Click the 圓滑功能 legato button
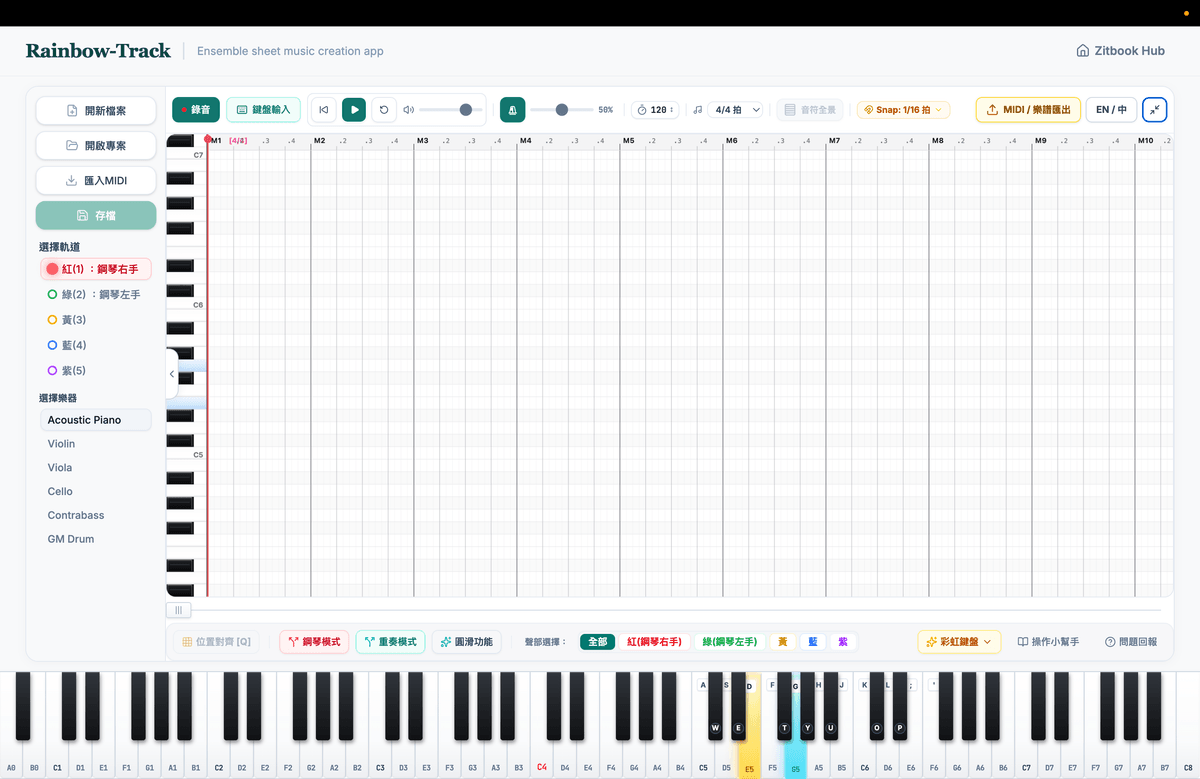Image resolution: width=1200 pixels, height=779 pixels. tap(467, 642)
